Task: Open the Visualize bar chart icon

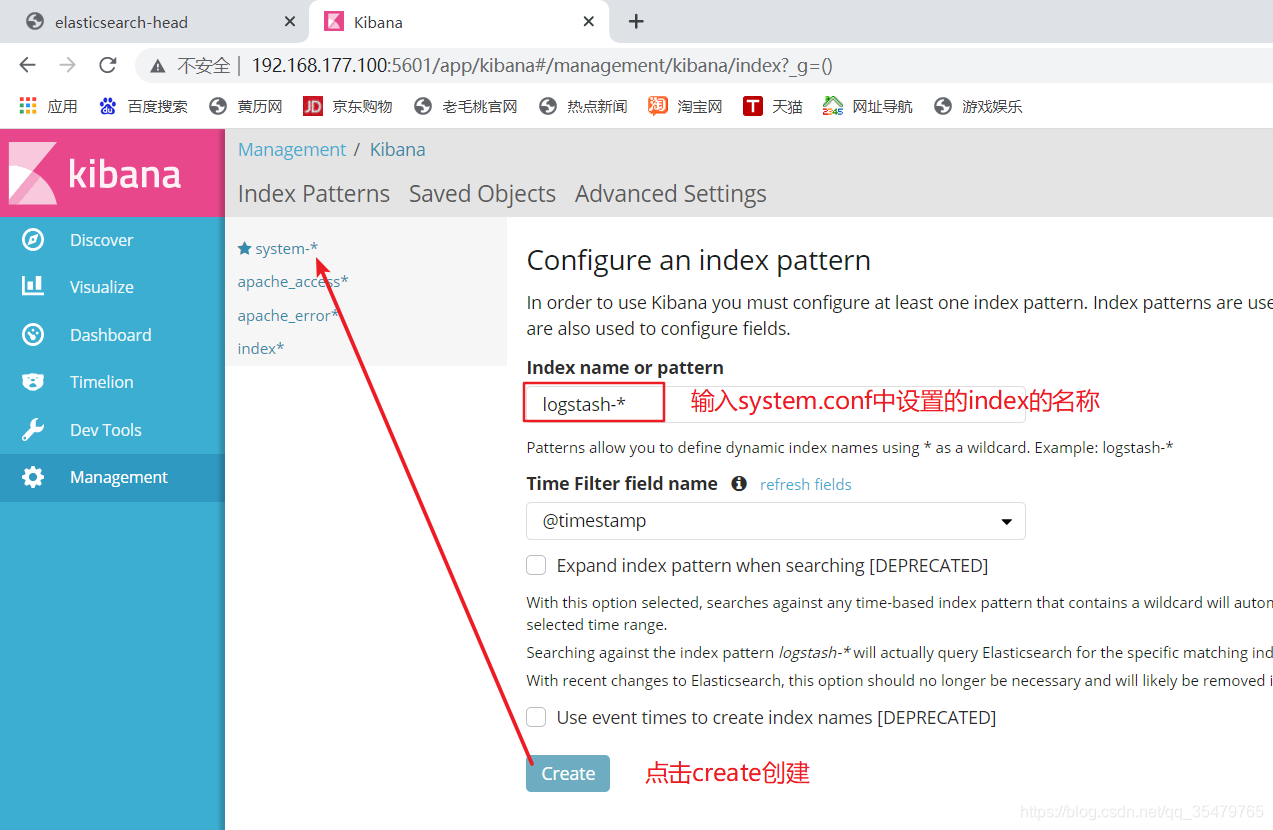Action: point(33,286)
